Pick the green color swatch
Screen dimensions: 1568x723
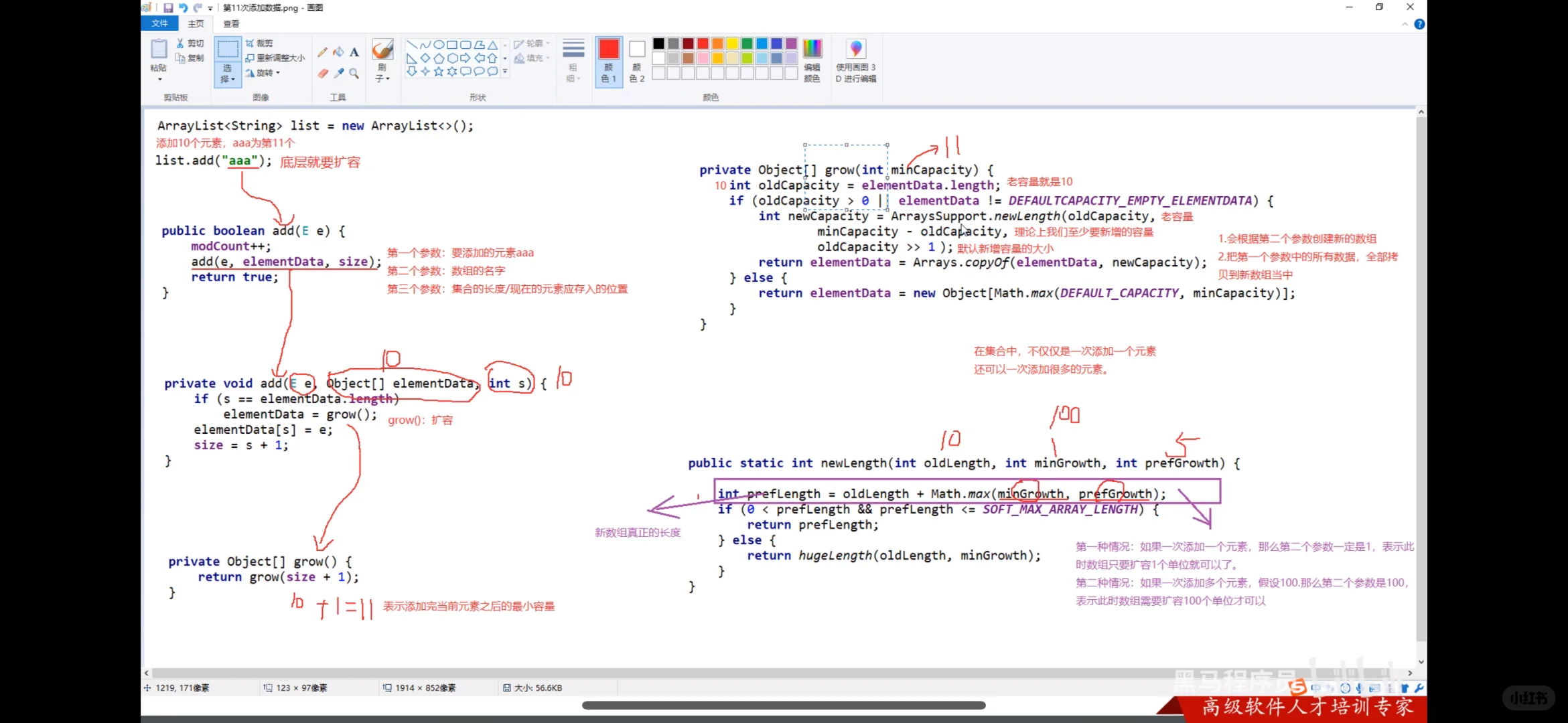[x=747, y=44]
